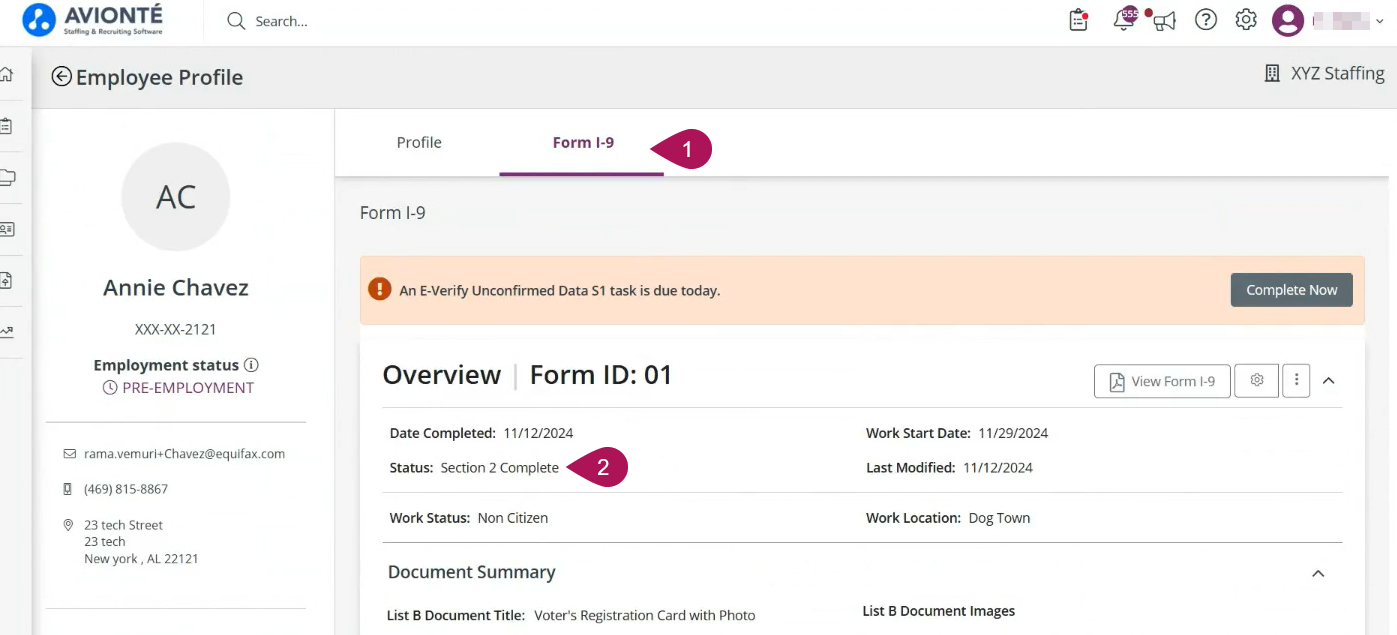Open the trend chart icon in the left sidebar
This screenshot has height=635, width=1397.
pyautogui.click(x=7, y=332)
